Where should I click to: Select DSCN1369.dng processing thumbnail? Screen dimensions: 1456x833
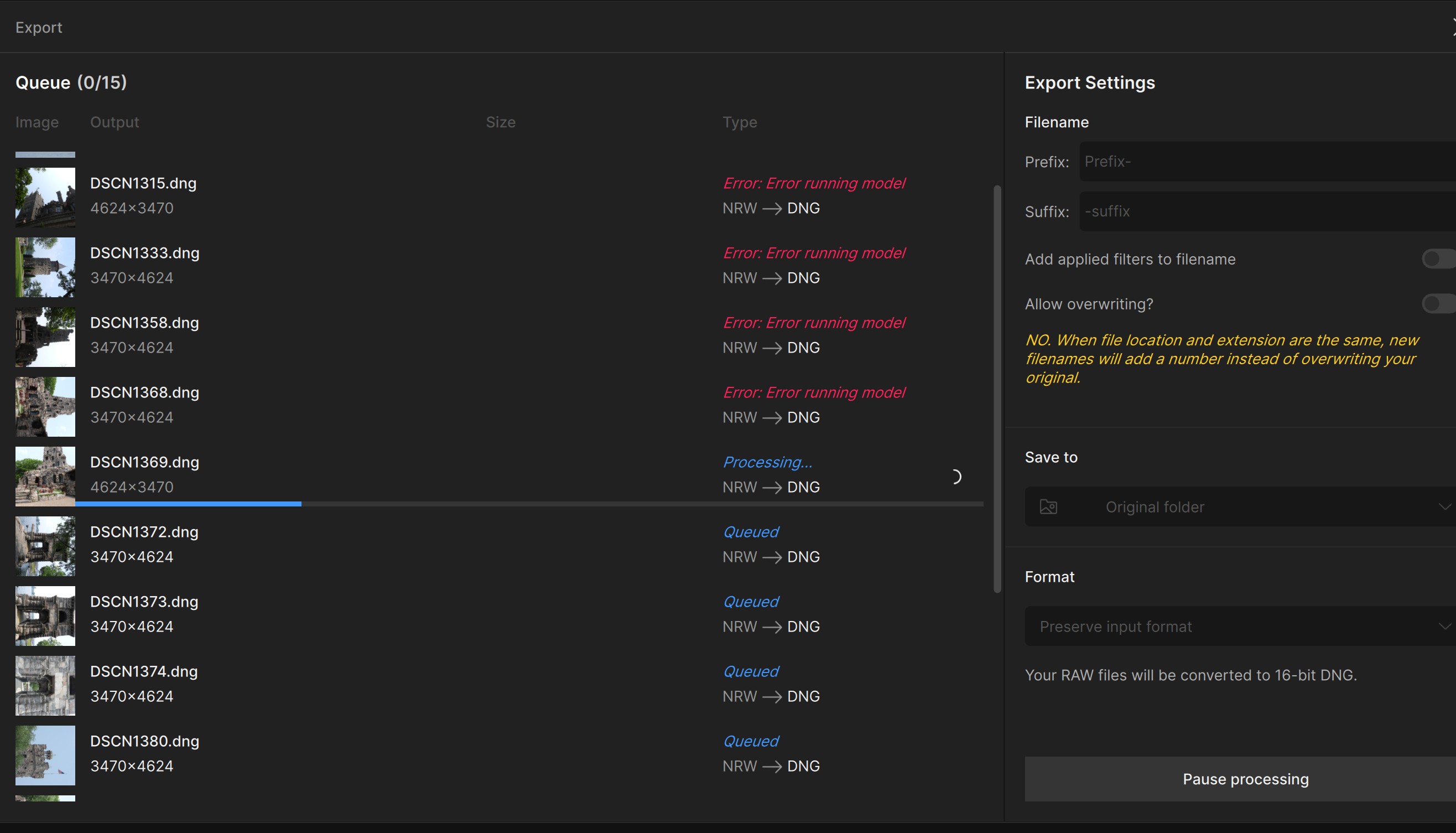(x=45, y=476)
